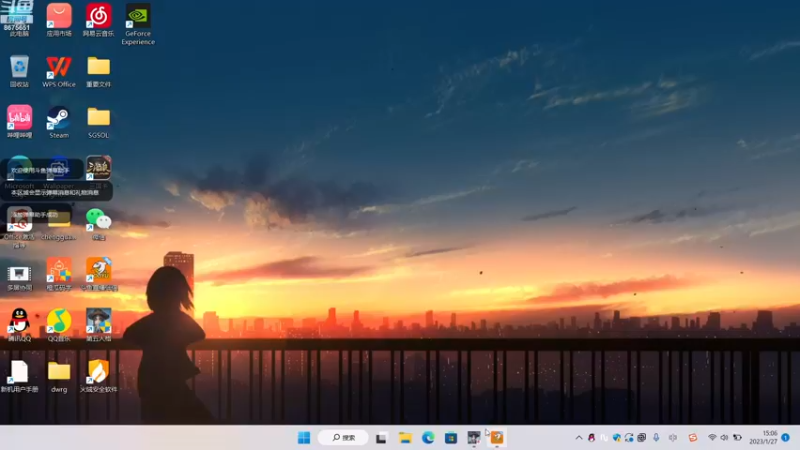The image size is (800, 450).
Task: Open the 此电脑 This PC desktop icon
Action: click(19, 19)
